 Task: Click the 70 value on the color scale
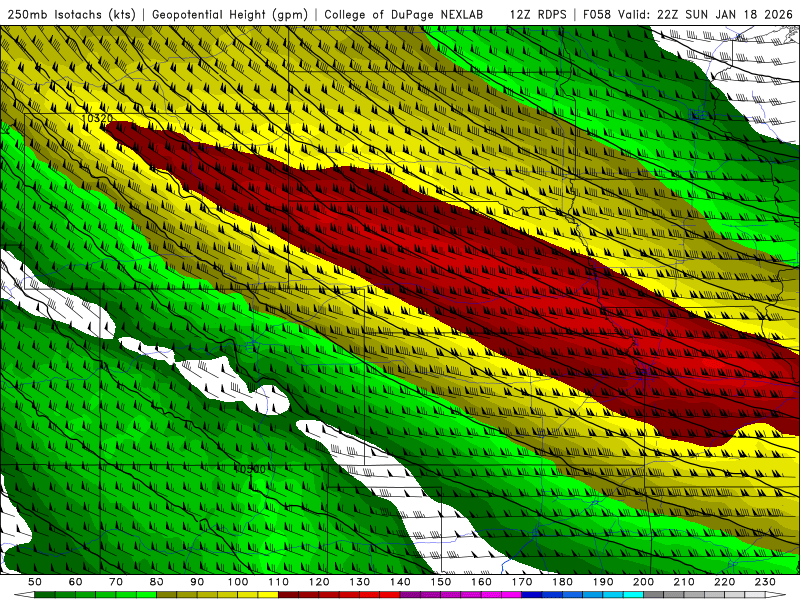tap(116, 582)
